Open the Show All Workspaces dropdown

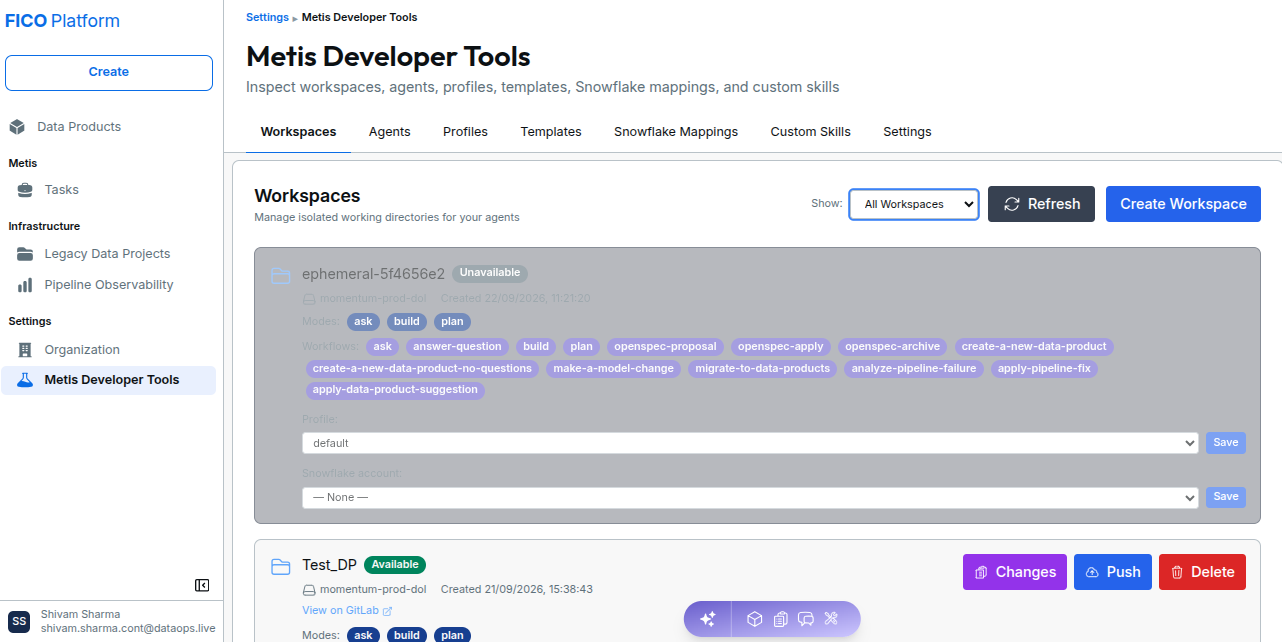pyautogui.click(x=914, y=204)
